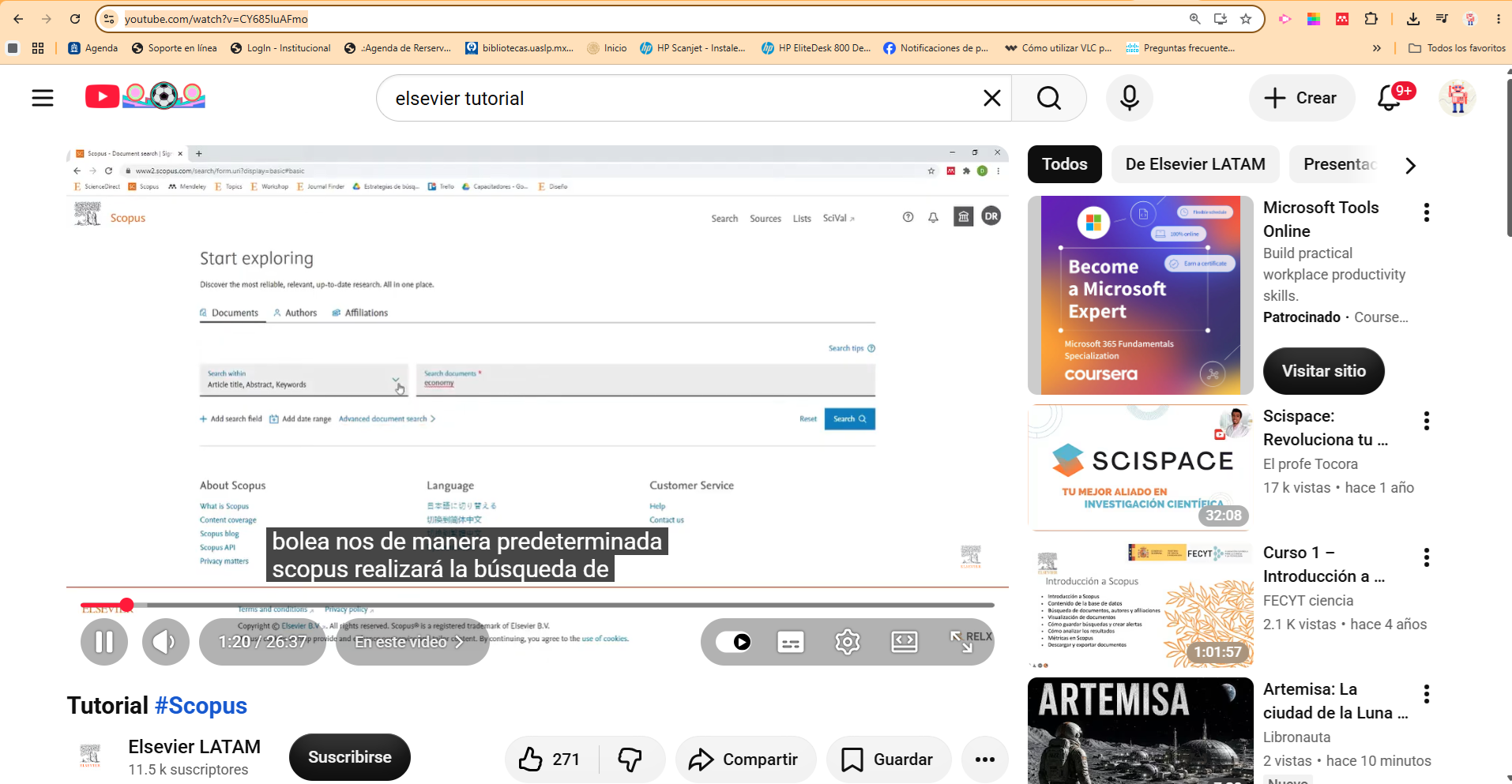
Task: Go back with the browser back arrow
Action: [18, 19]
